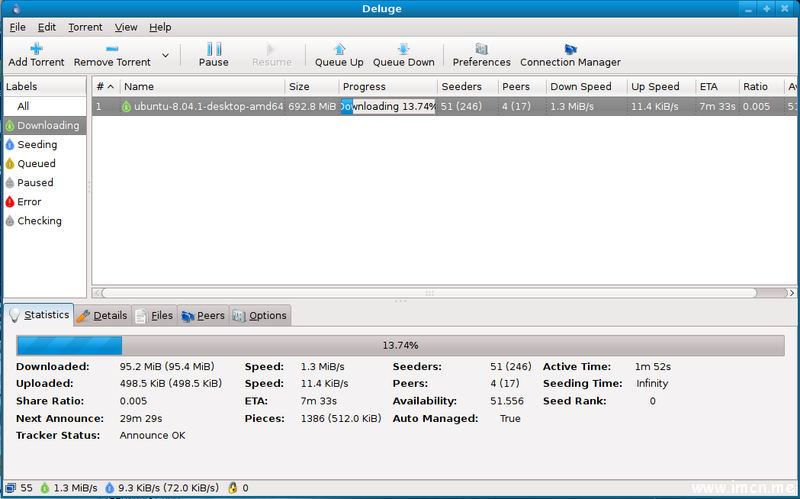The image size is (800, 499).
Task: Sort torrents by Size column
Action: (x=312, y=86)
